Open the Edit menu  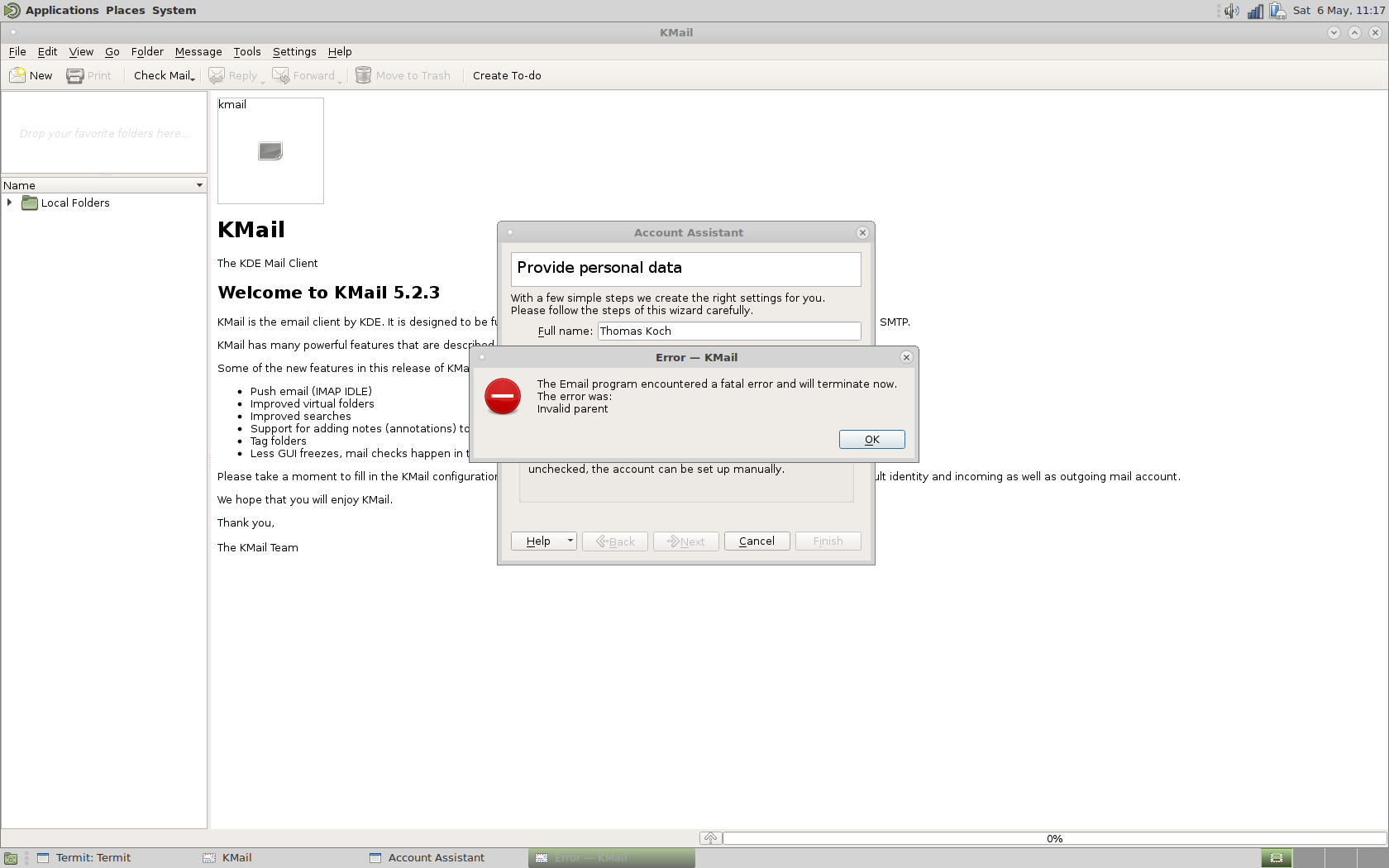(x=47, y=51)
